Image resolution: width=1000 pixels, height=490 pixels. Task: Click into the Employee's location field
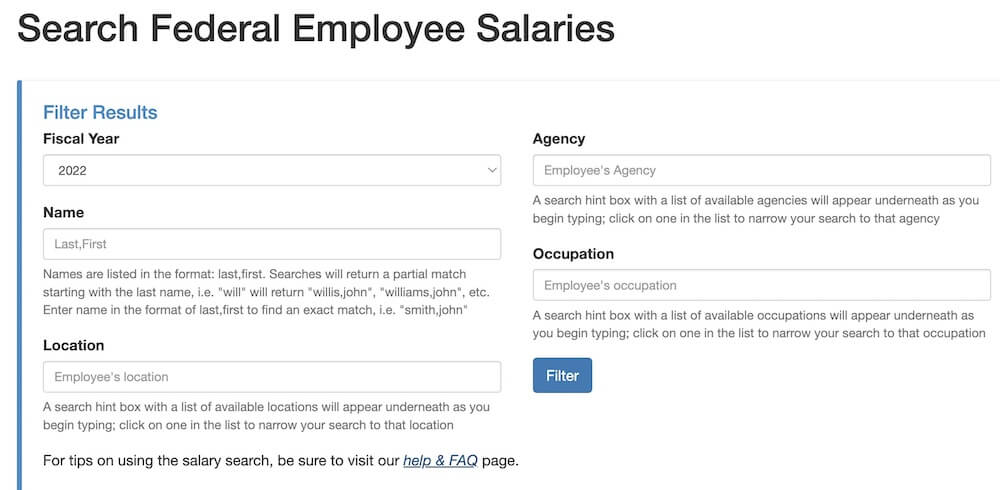[272, 377]
